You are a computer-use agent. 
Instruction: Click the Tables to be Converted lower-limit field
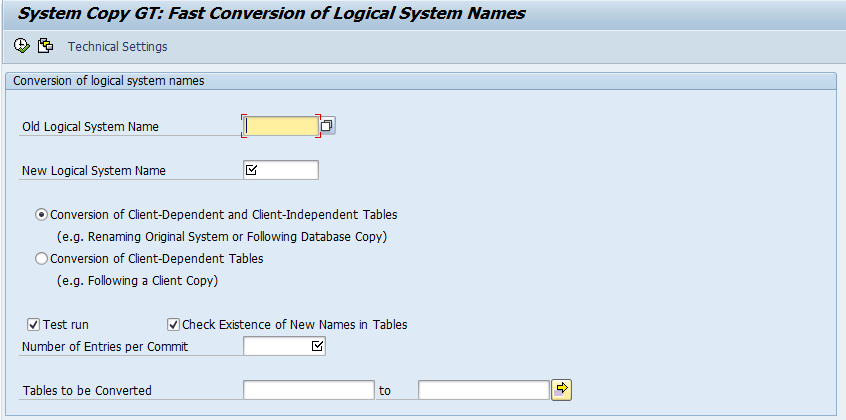pyautogui.click(x=308, y=390)
